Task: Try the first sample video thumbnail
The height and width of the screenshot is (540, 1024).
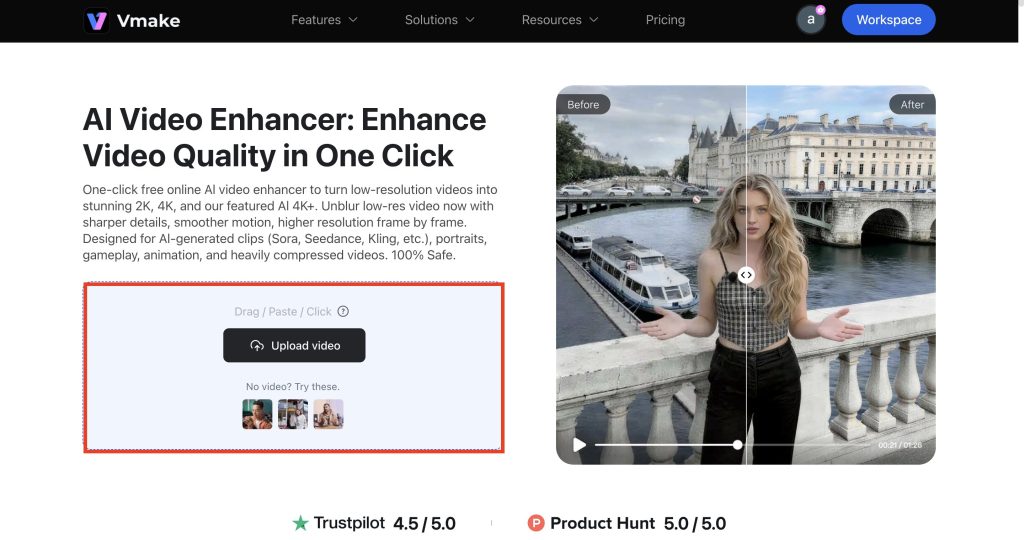Action: point(257,414)
